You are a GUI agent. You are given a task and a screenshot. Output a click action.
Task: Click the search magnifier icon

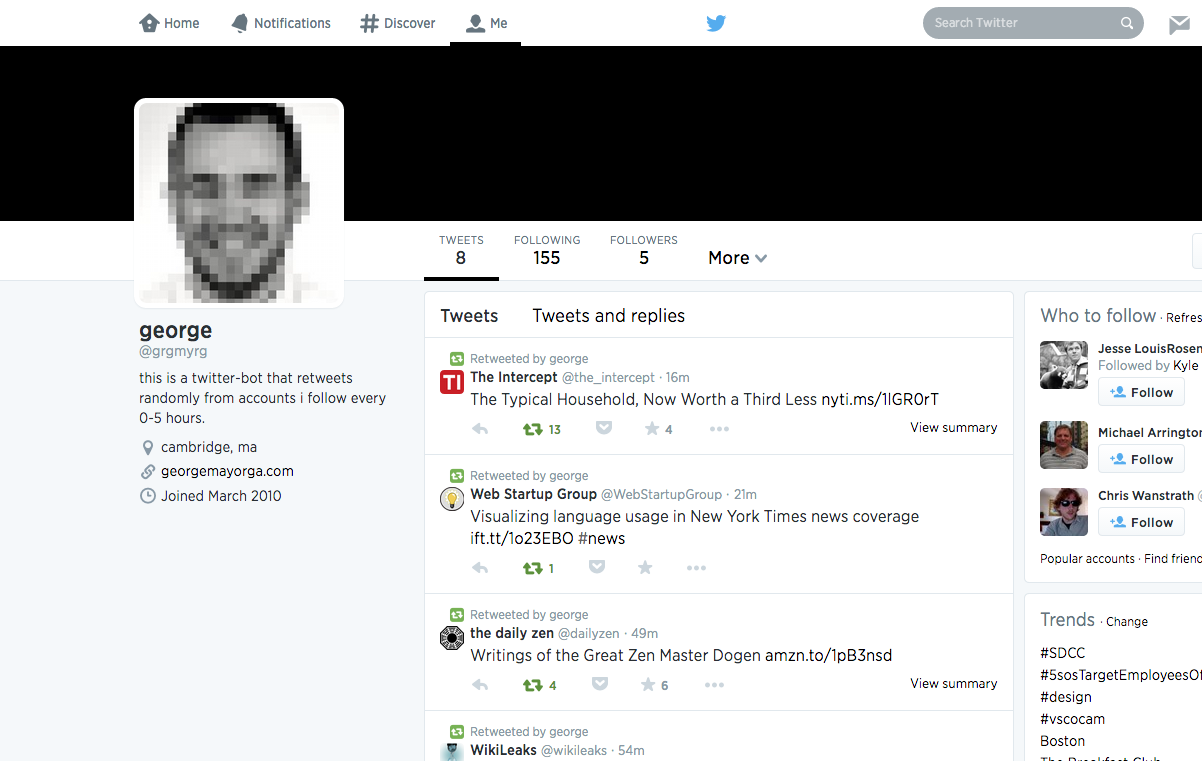point(1127,23)
